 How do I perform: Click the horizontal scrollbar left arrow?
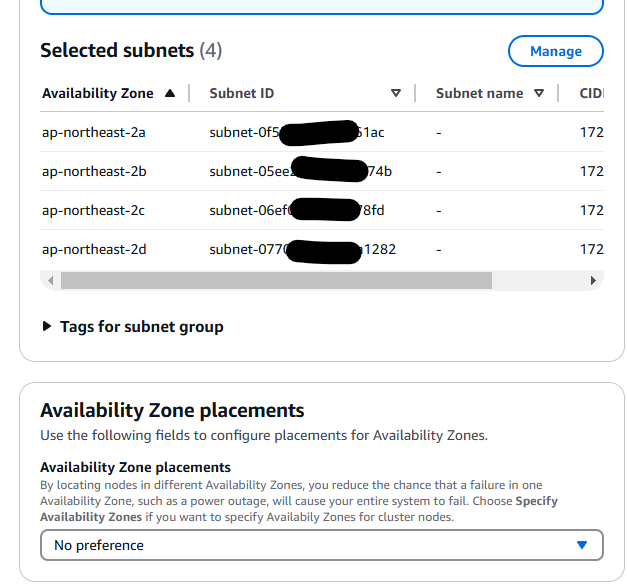(x=51, y=281)
